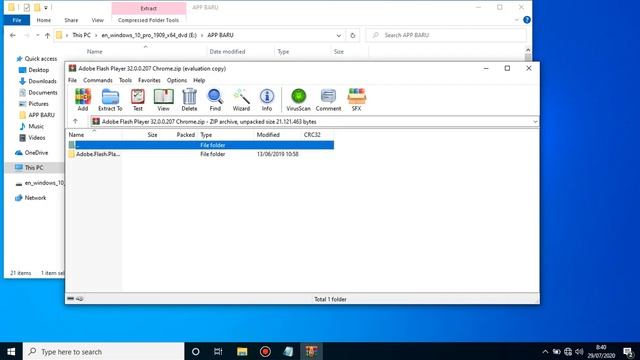Open notification center icon
640x360 pixels.
629,351
